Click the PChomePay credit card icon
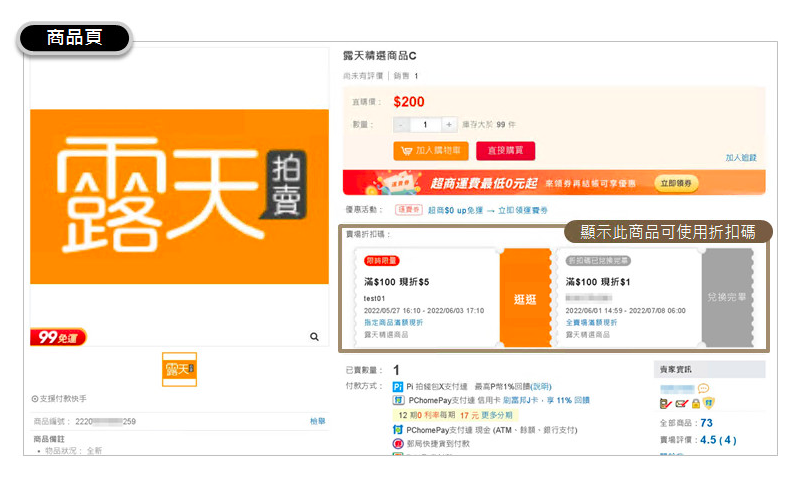This screenshot has width=801, height=495. [x=397, y=400]
